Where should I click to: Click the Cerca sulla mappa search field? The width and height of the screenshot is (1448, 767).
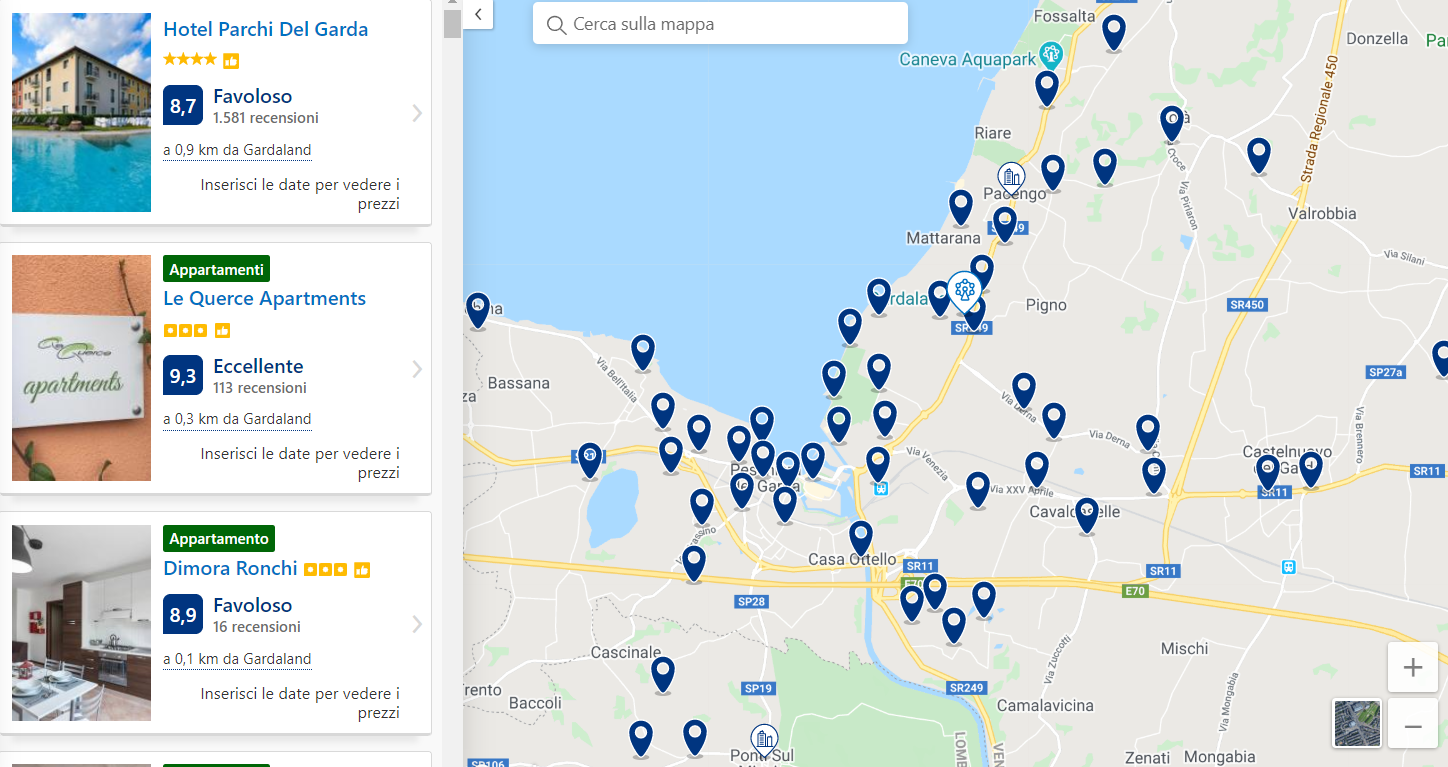(x=720, y=23)
